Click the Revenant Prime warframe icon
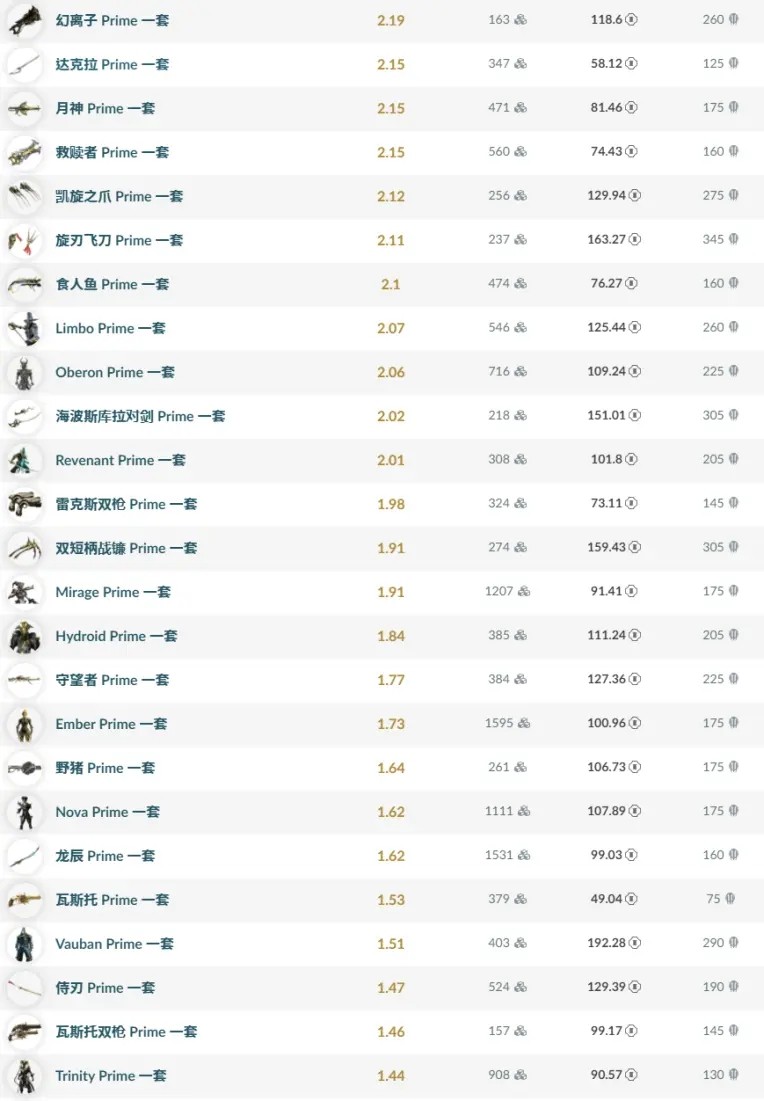Screen dimensions: 764x1101 pyautogui.click(x=24, y=460)
